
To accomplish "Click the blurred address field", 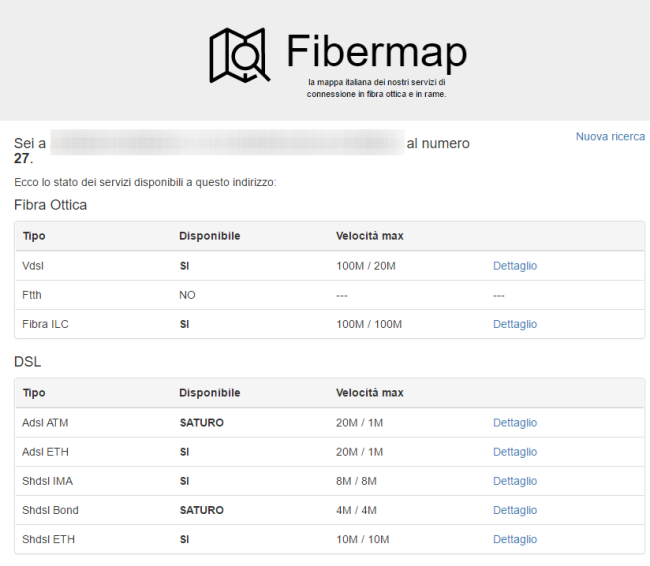I will pyautogui.click(x=227, y=142).
